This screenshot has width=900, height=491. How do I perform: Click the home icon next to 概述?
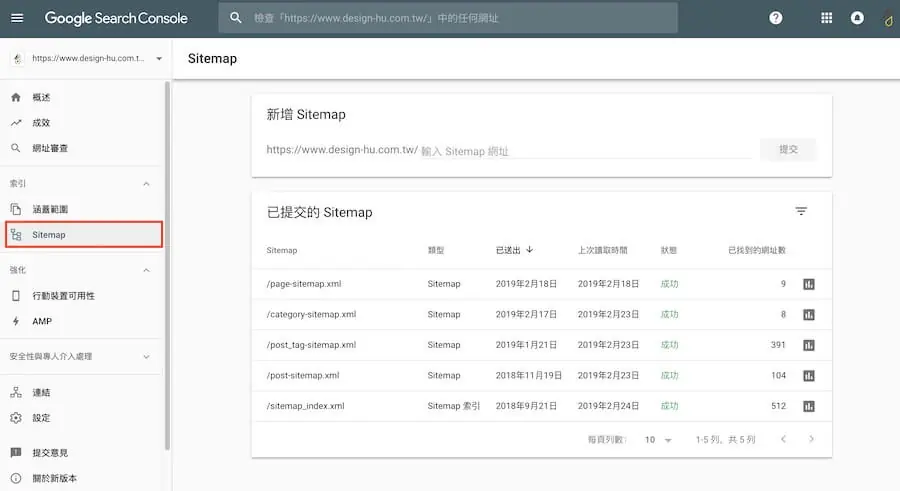16,97
